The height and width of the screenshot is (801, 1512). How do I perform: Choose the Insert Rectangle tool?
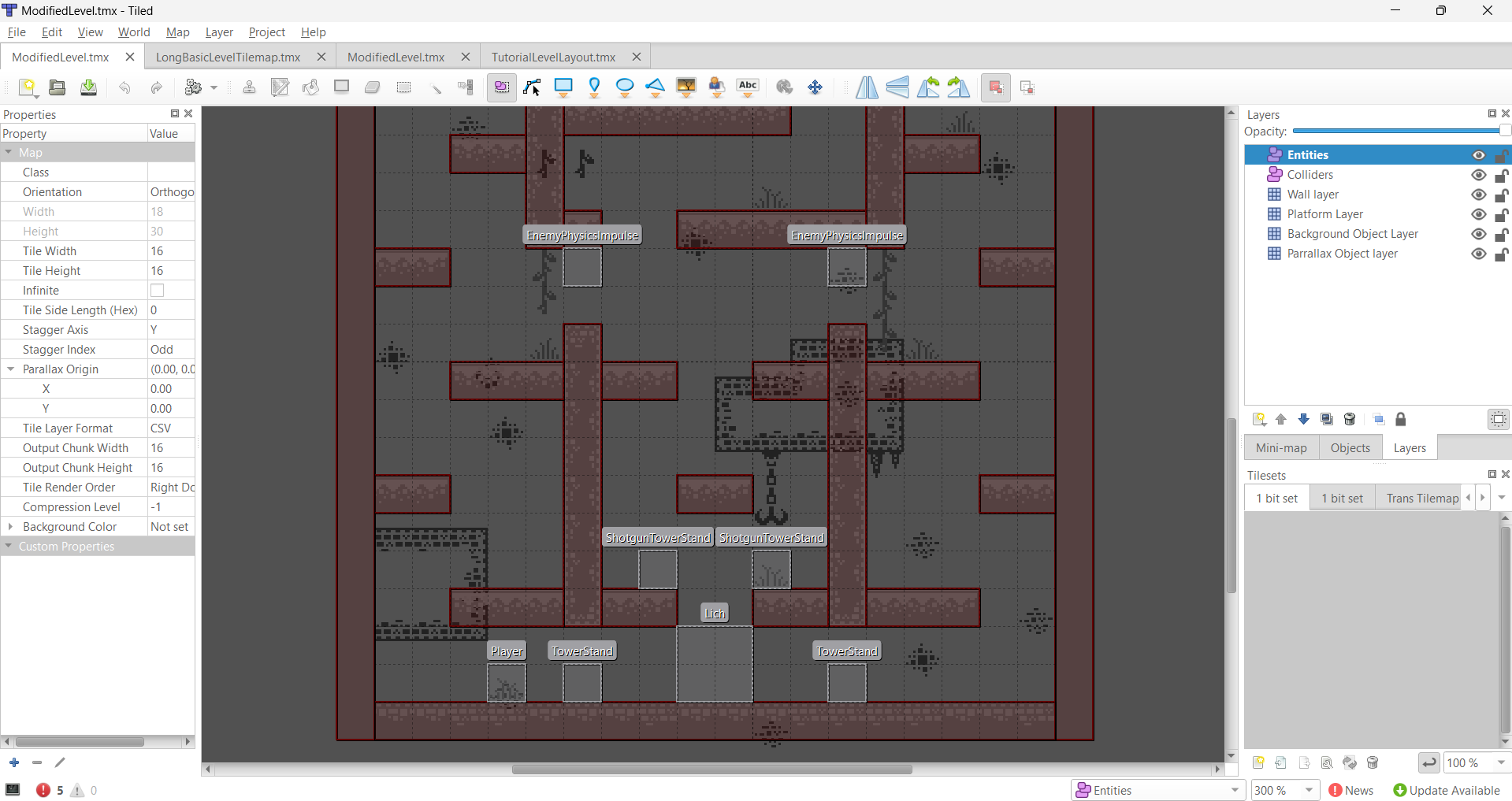point(563,87)
